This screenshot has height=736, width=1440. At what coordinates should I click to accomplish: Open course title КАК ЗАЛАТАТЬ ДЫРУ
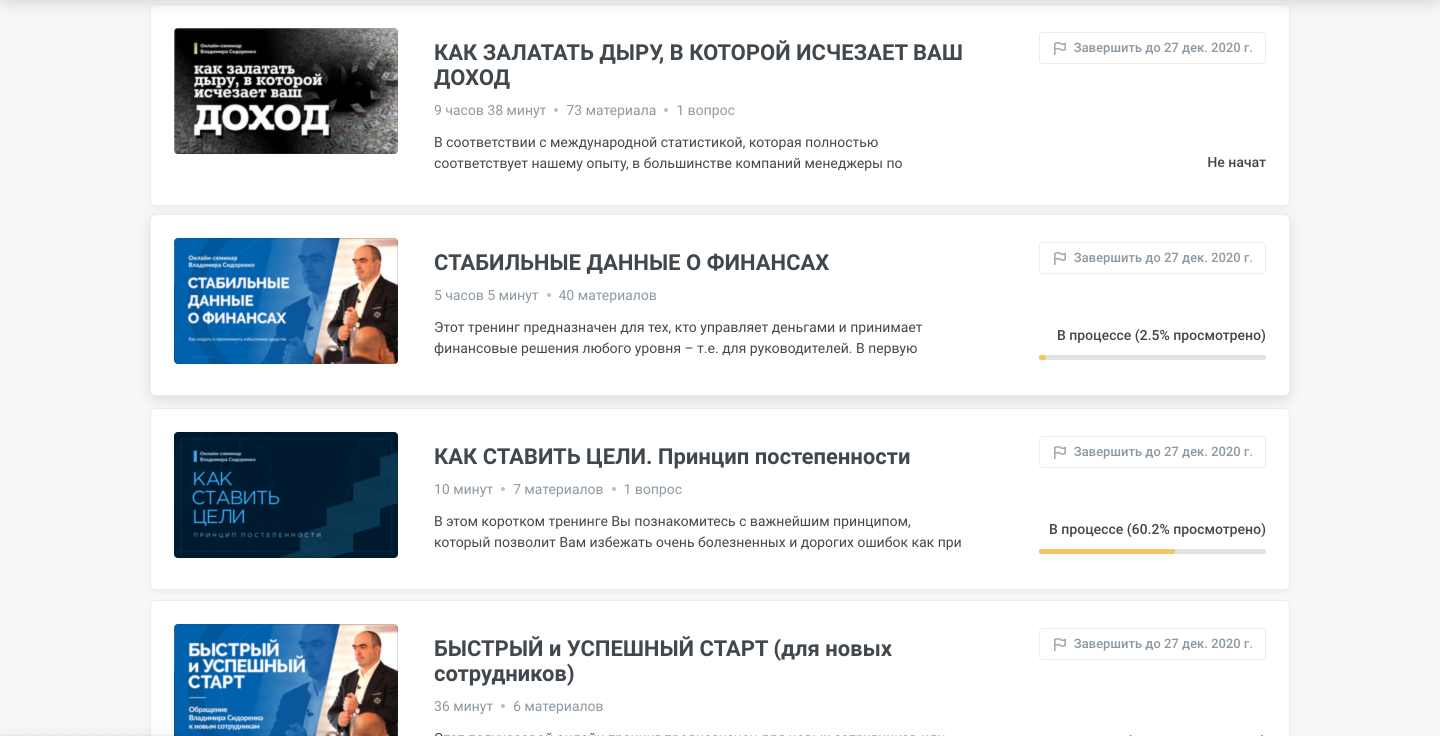(698, 65)
